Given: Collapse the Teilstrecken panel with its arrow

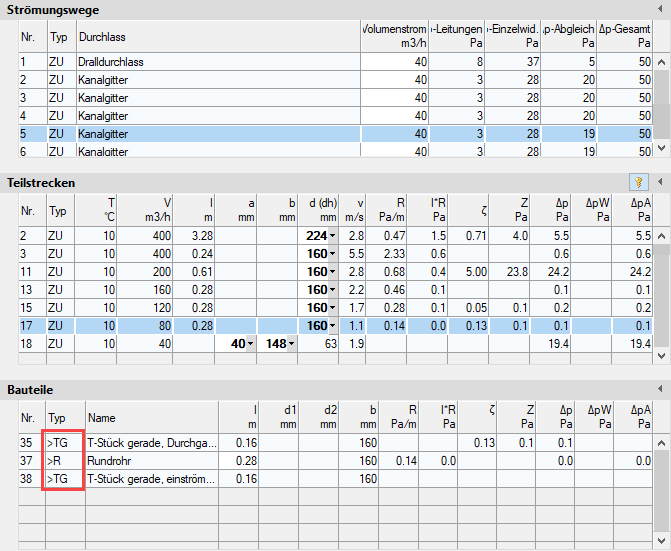Looking at the screenshot, I should point(660,182).
